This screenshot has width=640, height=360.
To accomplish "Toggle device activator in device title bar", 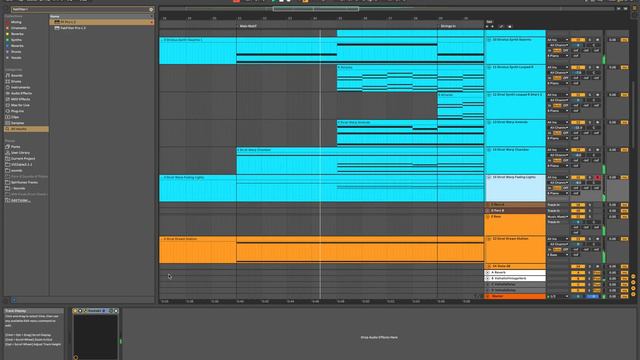I will [75, 311].
